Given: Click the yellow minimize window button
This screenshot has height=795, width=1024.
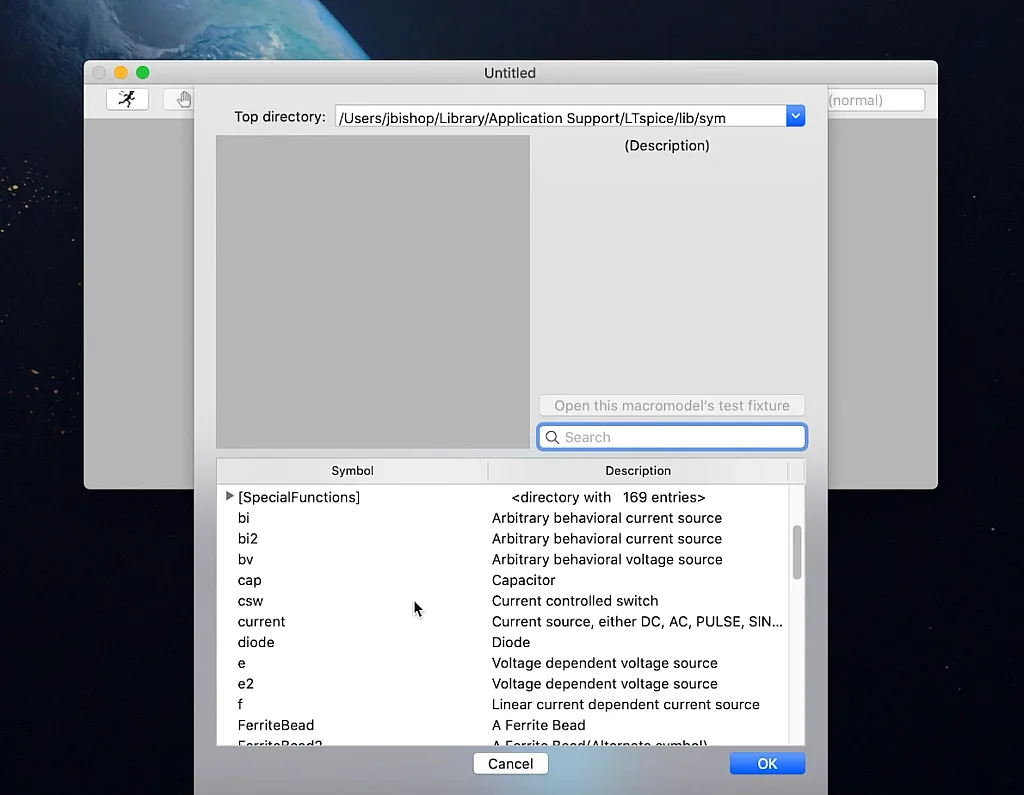Looking at the screenshot, I should [x=121, y=73].
